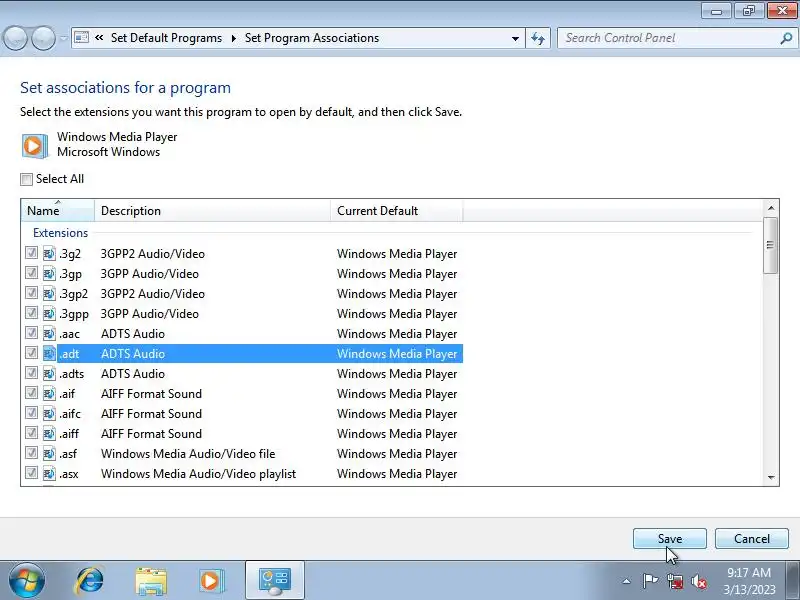Toggle the .3gp extension checkbox
This screenshot has height=600, width=800.
(x=32, y=272)
